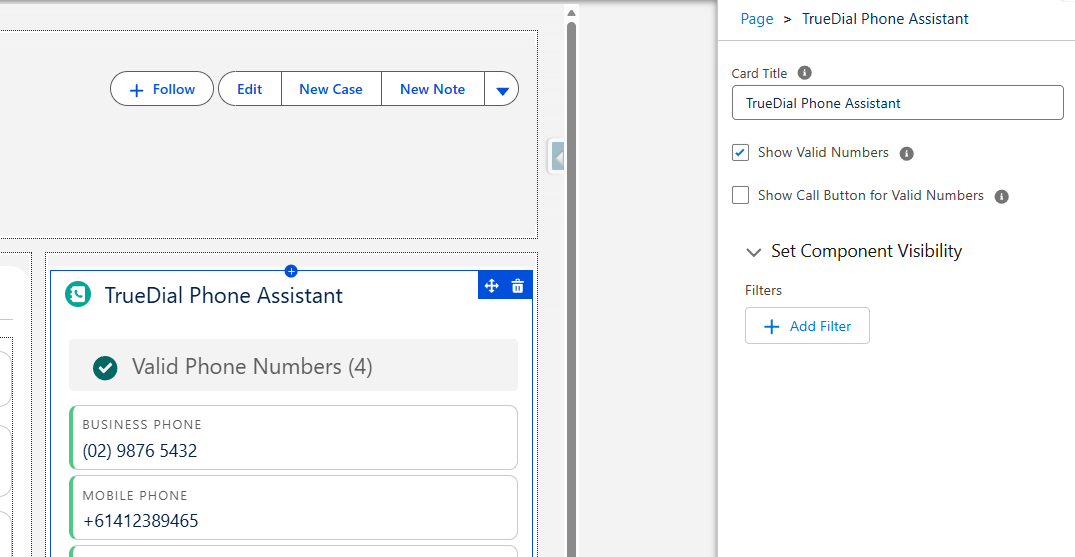Click TrueDial Phone Assistant breadcrumb text
The height and width of the screenshot is (557, 1075).
pos(885,19)
